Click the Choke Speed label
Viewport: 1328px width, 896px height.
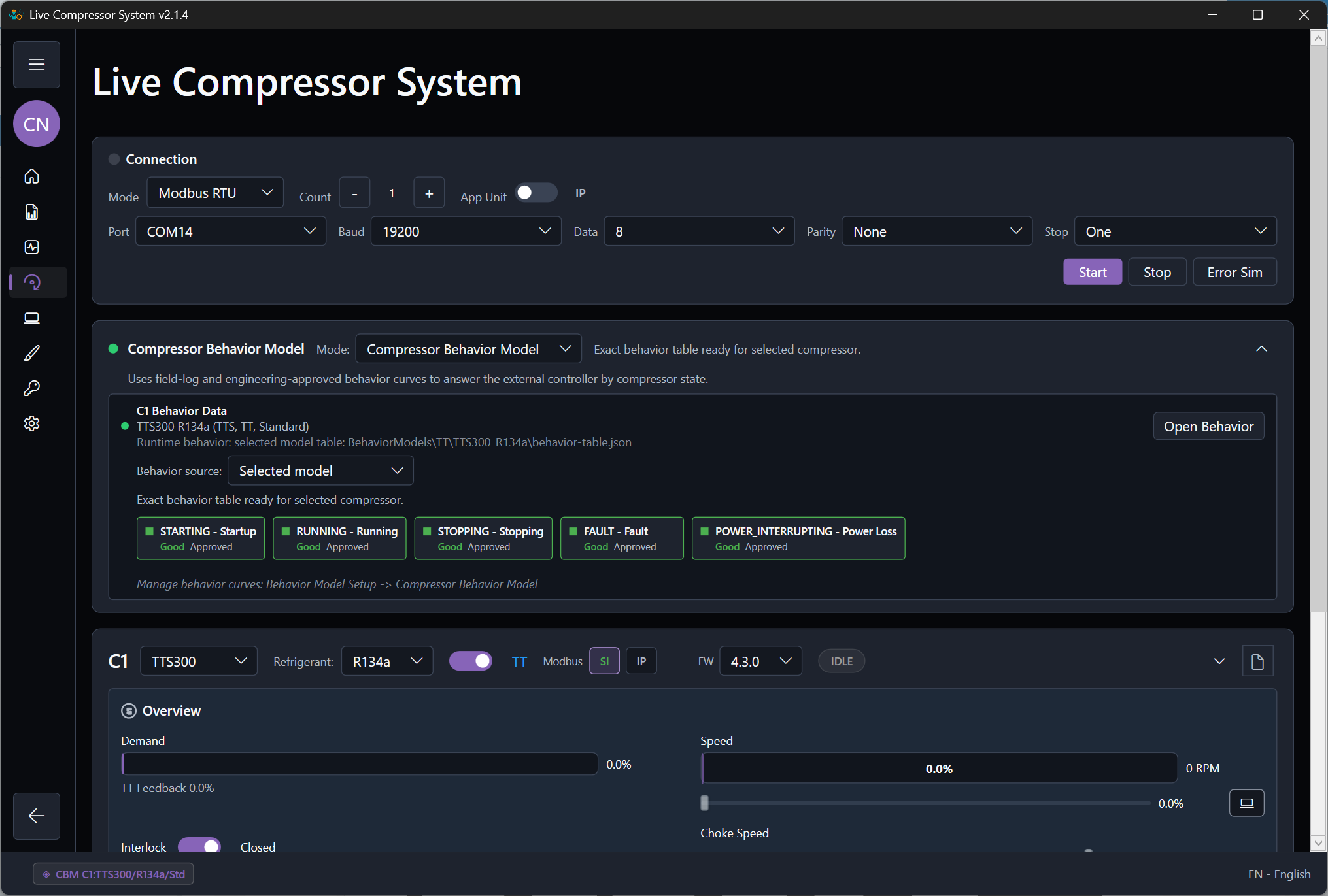(734, 833)
